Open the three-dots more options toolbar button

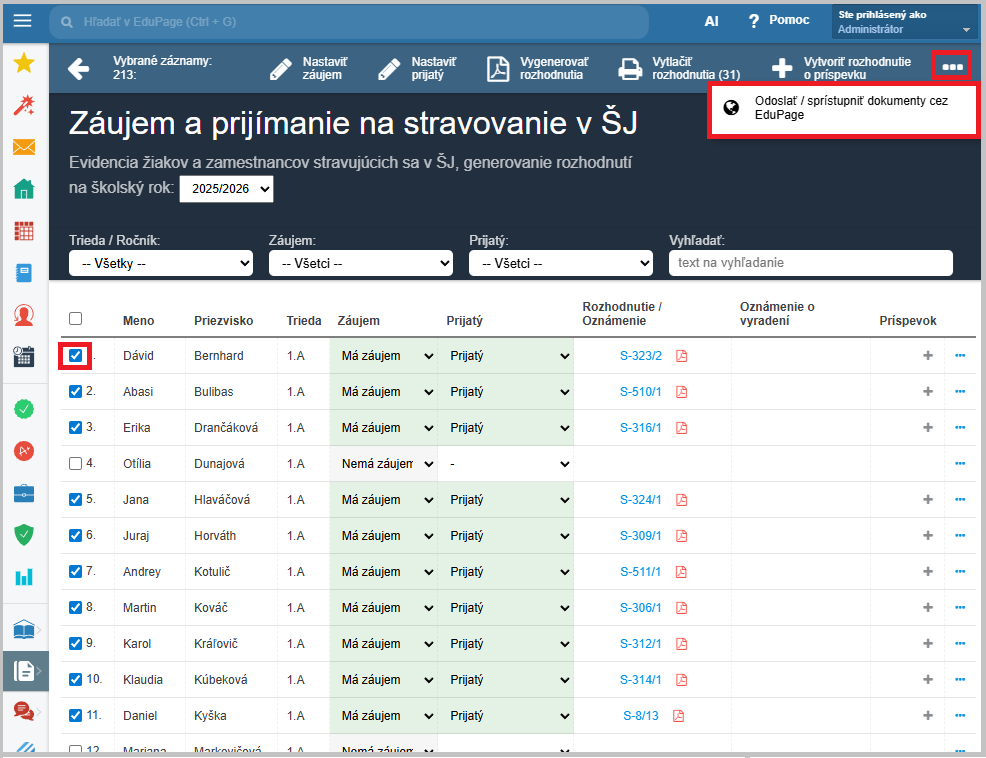coord(951,67)
